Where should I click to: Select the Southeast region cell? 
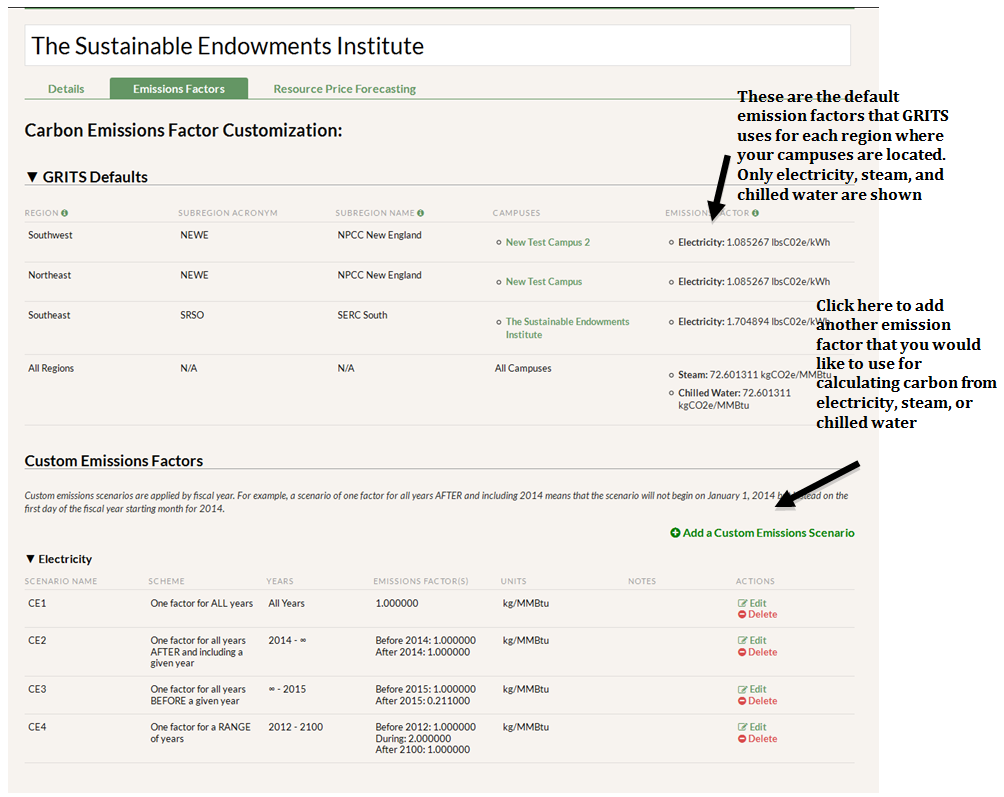point(49,315)
